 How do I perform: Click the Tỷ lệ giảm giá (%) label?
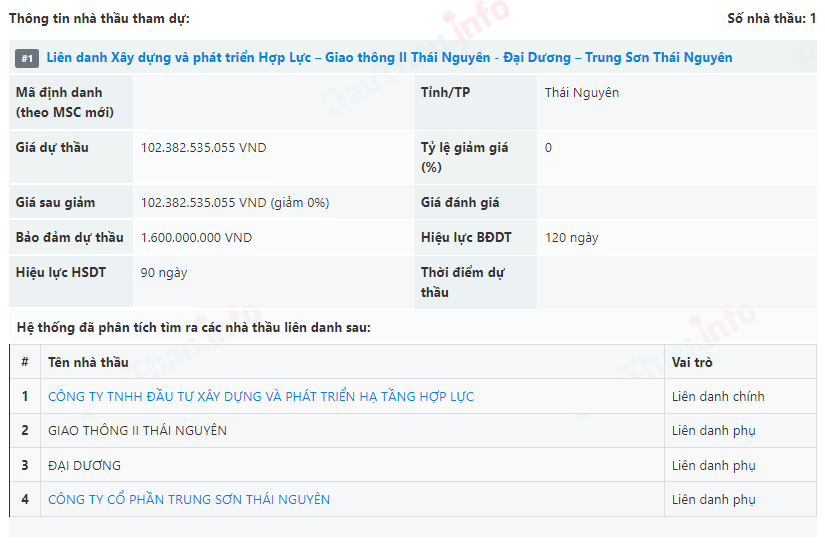464,157
